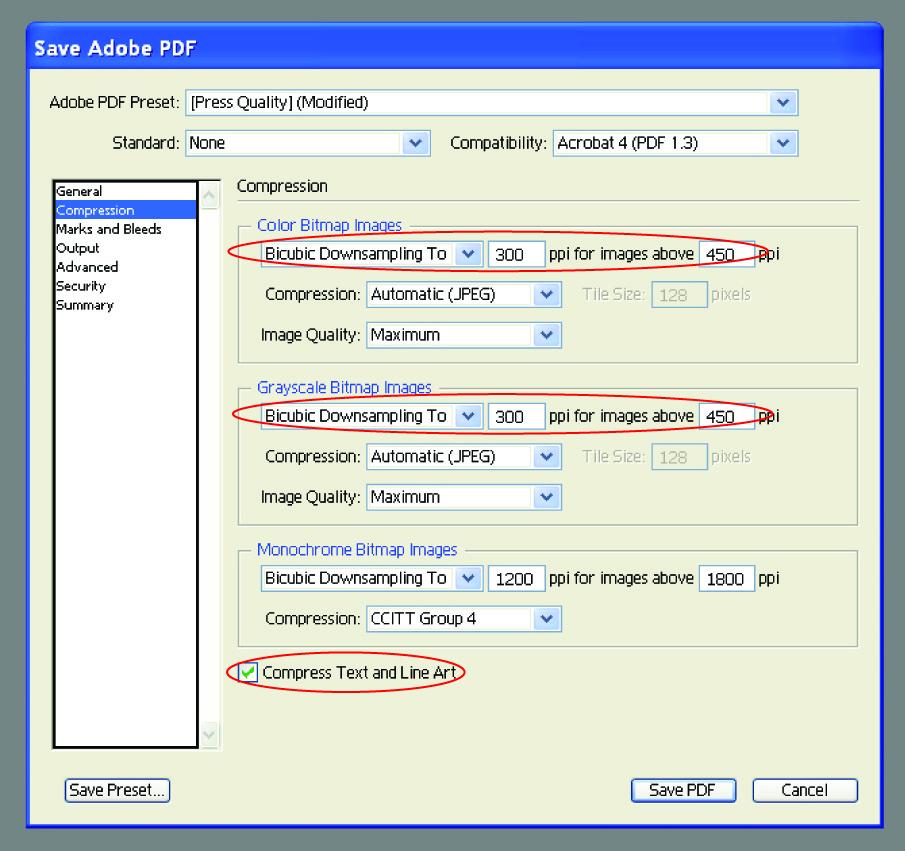Viewport: 905px width, 851px height.
Task: Click the Monochrome 1200 ppi field
Action: tap(517, 579)
